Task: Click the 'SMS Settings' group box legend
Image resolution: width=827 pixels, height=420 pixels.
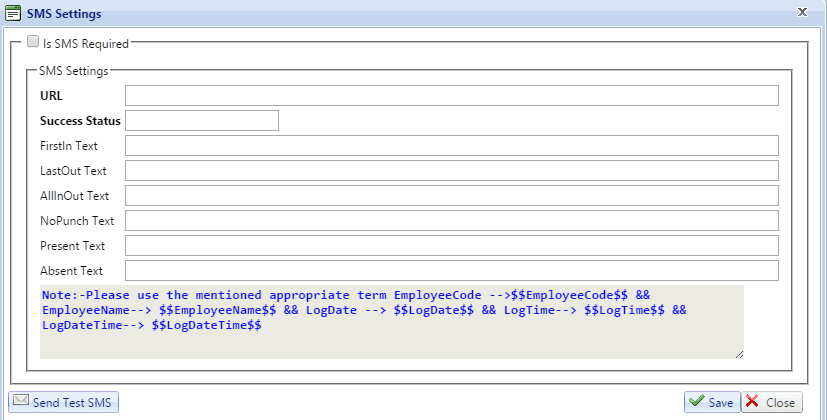Action: click(73, 71)
